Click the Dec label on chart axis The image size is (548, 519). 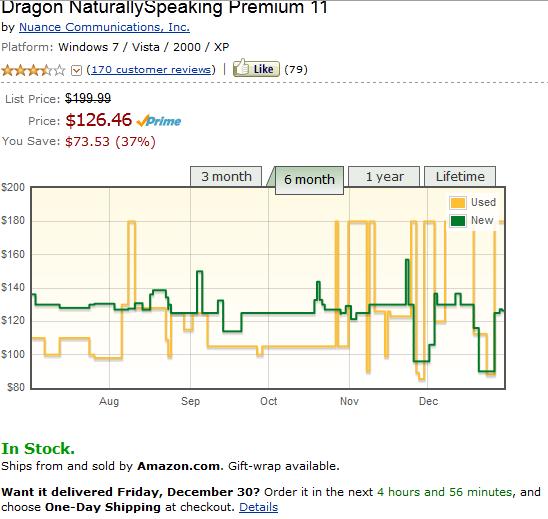[428, 401]
